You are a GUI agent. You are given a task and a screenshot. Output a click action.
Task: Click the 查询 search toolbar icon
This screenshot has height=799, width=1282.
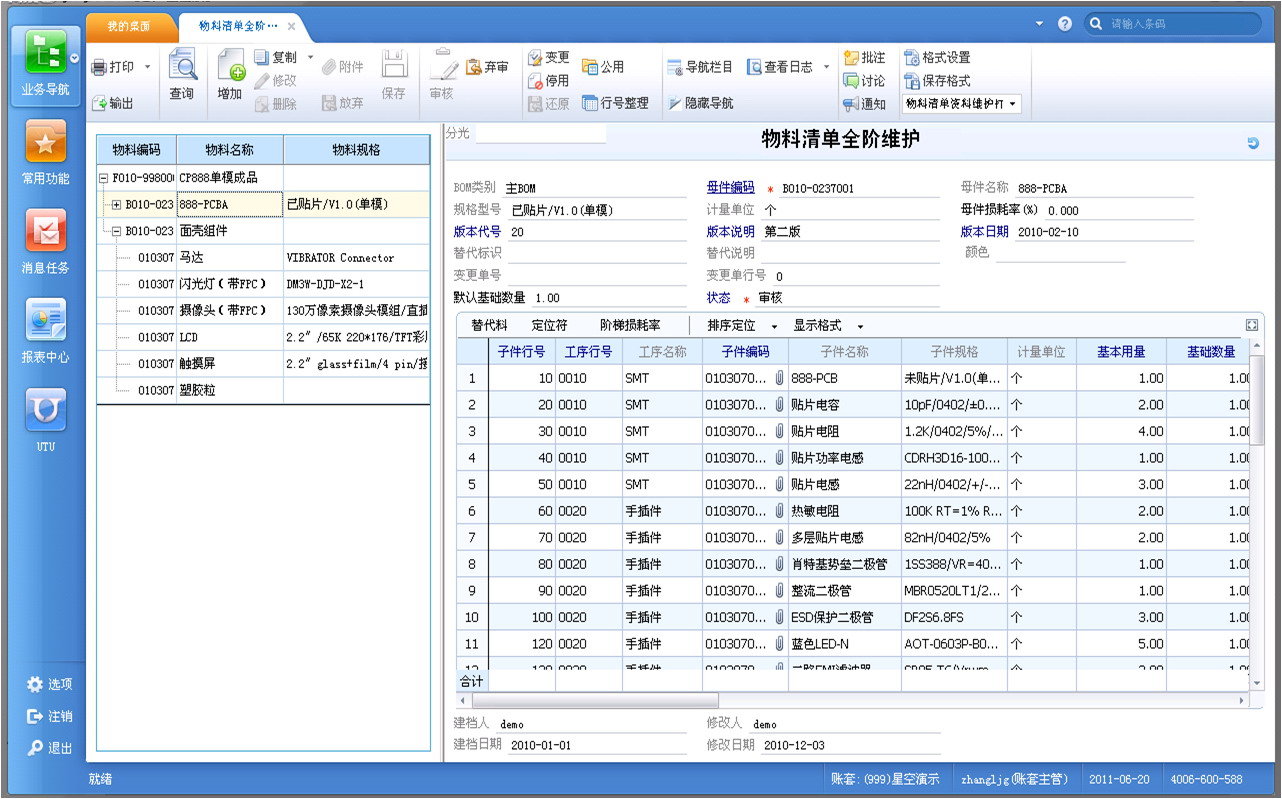(x=182, y=66)
